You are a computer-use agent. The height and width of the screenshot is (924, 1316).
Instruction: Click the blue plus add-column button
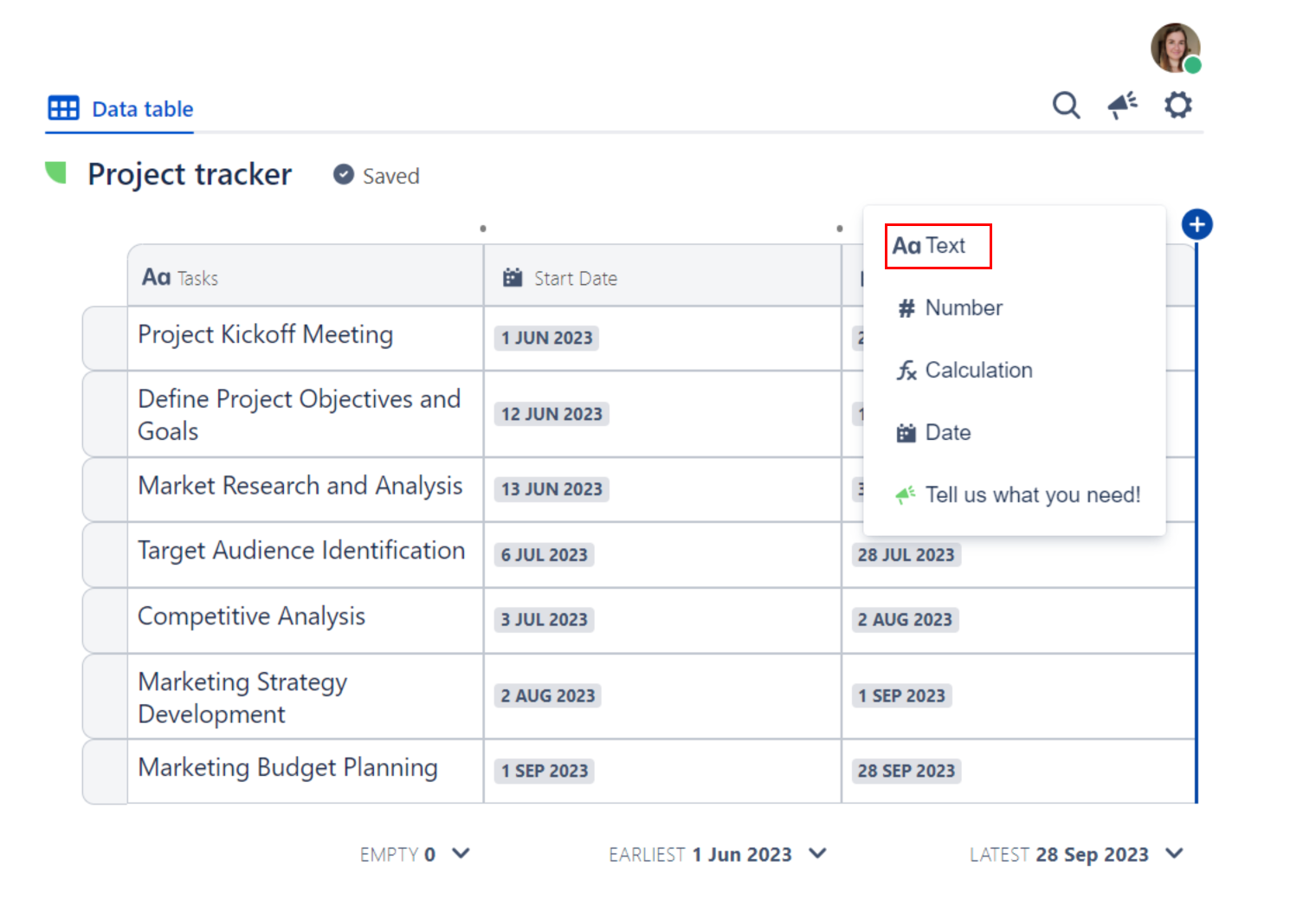[x=1197, y=225]
